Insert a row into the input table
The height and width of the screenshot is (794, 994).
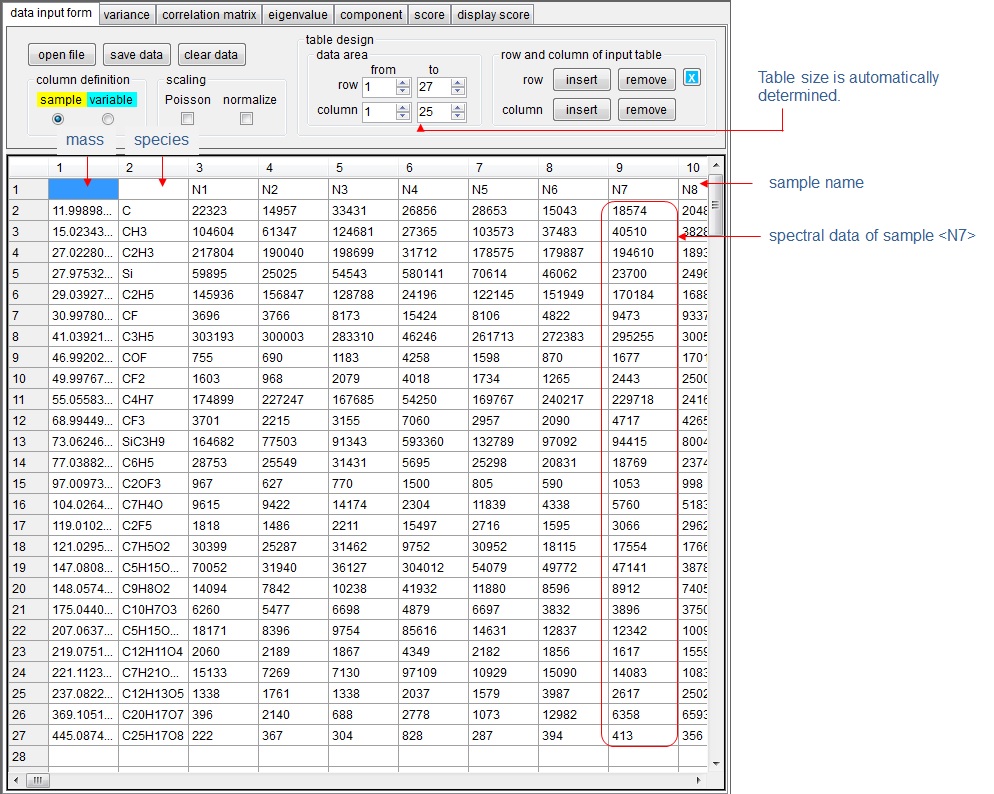(x=581, y=79)
